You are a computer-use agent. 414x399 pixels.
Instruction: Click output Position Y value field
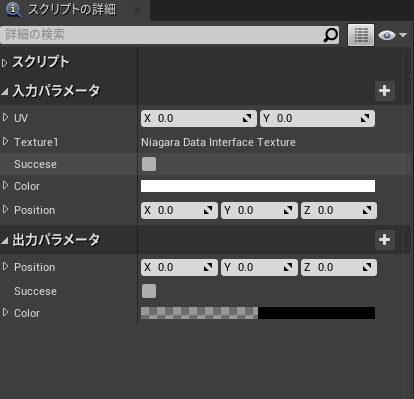coord(259,267)
